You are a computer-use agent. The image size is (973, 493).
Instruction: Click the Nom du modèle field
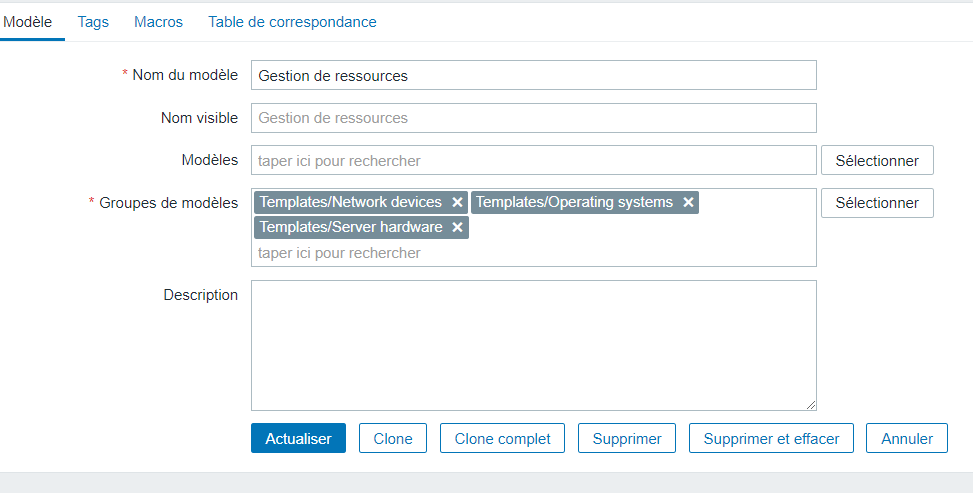point(533,75)
